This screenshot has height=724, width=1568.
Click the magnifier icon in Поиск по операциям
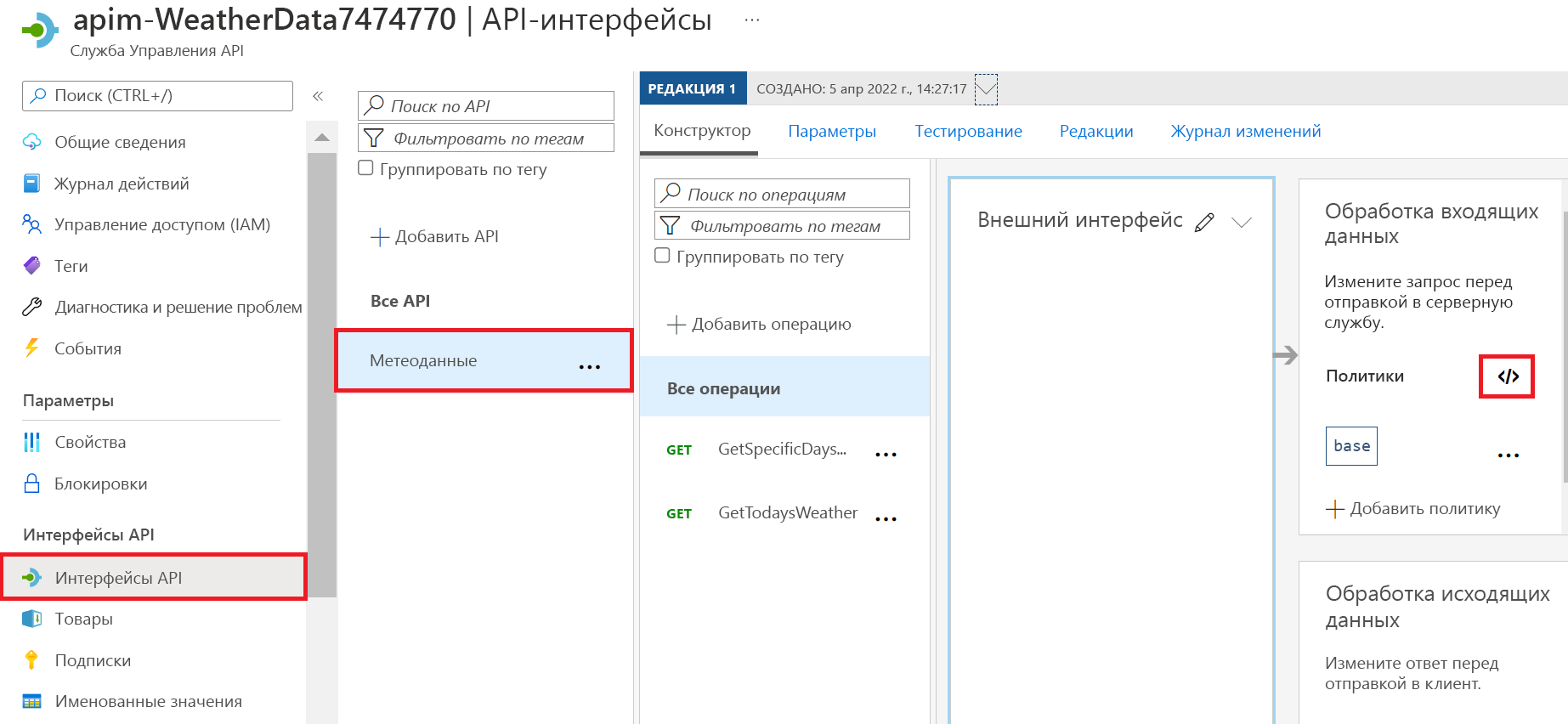[x=671, y=193]
